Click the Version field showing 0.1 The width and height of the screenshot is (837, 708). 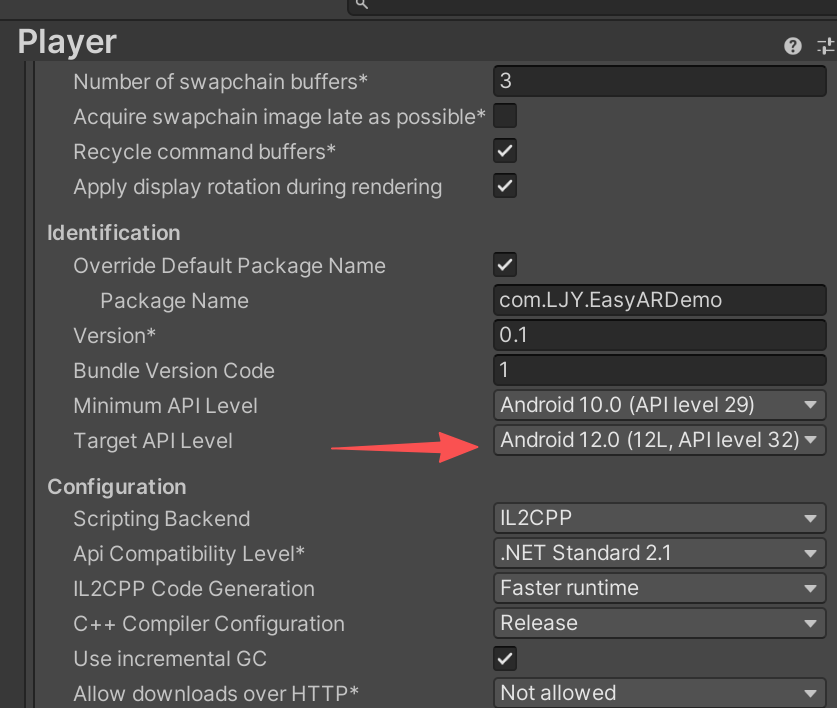click(659, 335)
